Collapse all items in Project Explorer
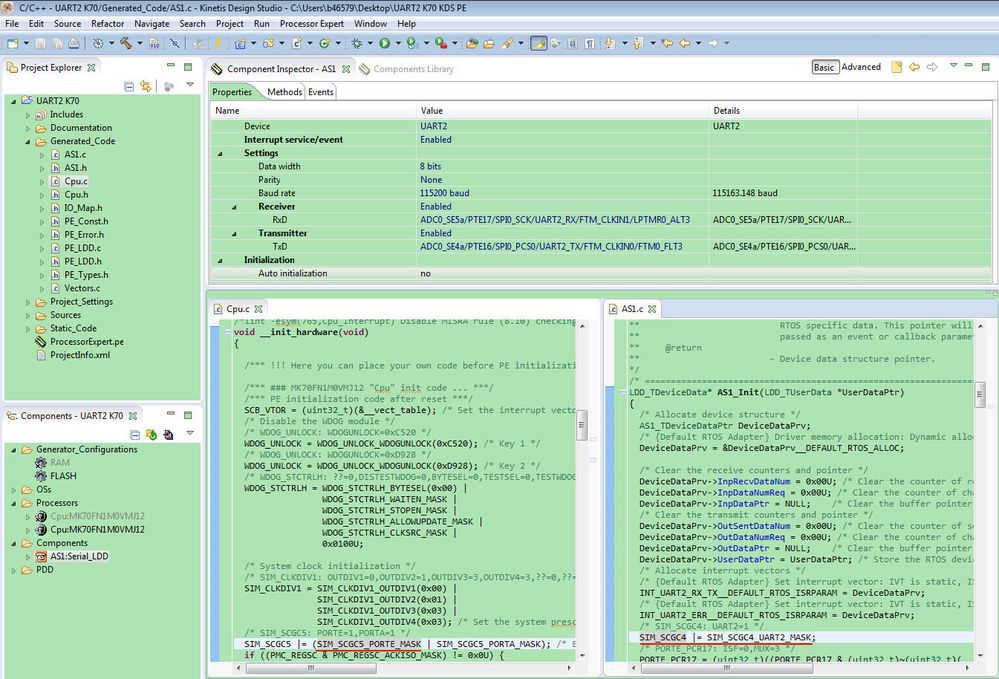 tap(129, 87)
